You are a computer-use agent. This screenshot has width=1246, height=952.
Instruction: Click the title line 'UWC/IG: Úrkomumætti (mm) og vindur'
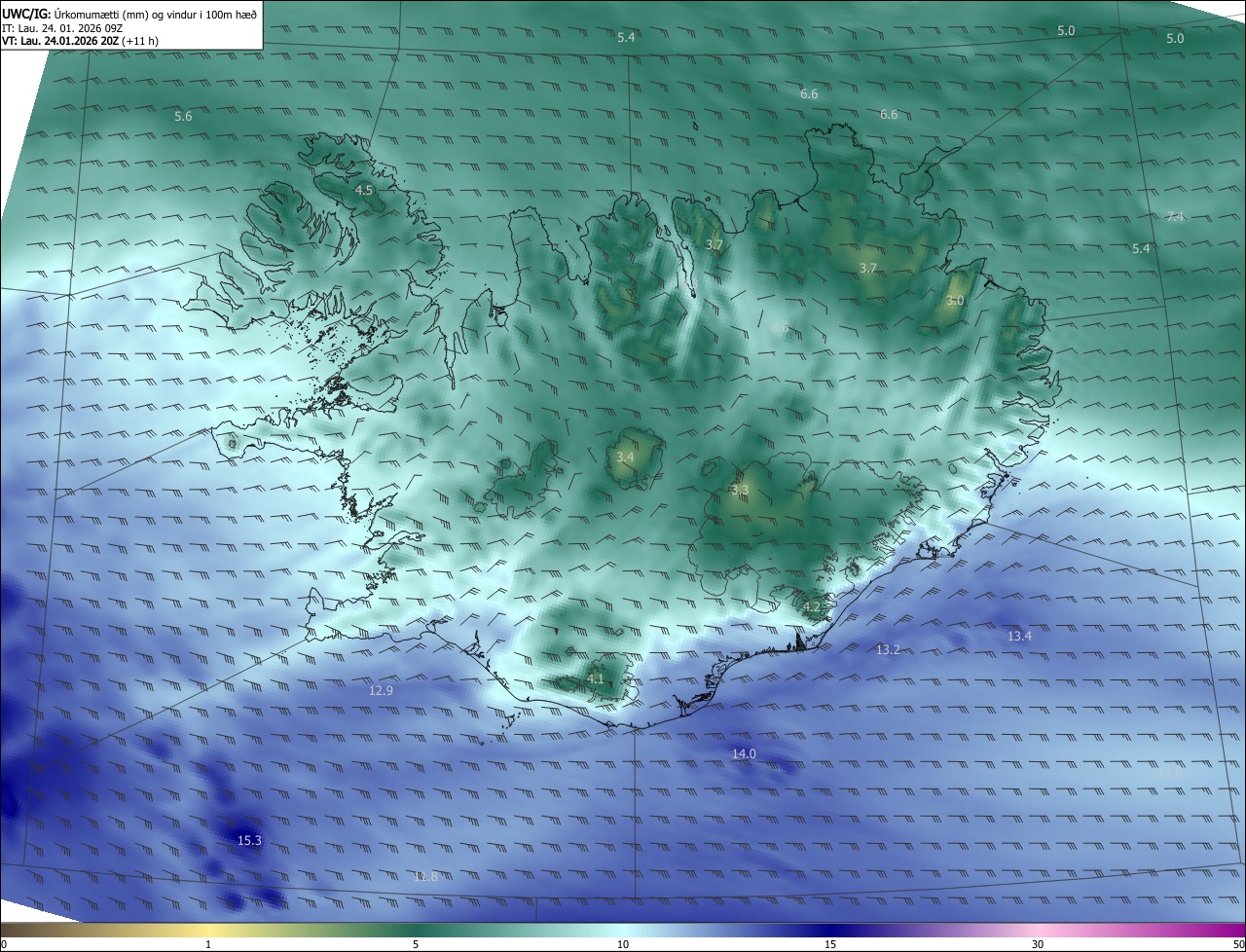click(129, 13)
